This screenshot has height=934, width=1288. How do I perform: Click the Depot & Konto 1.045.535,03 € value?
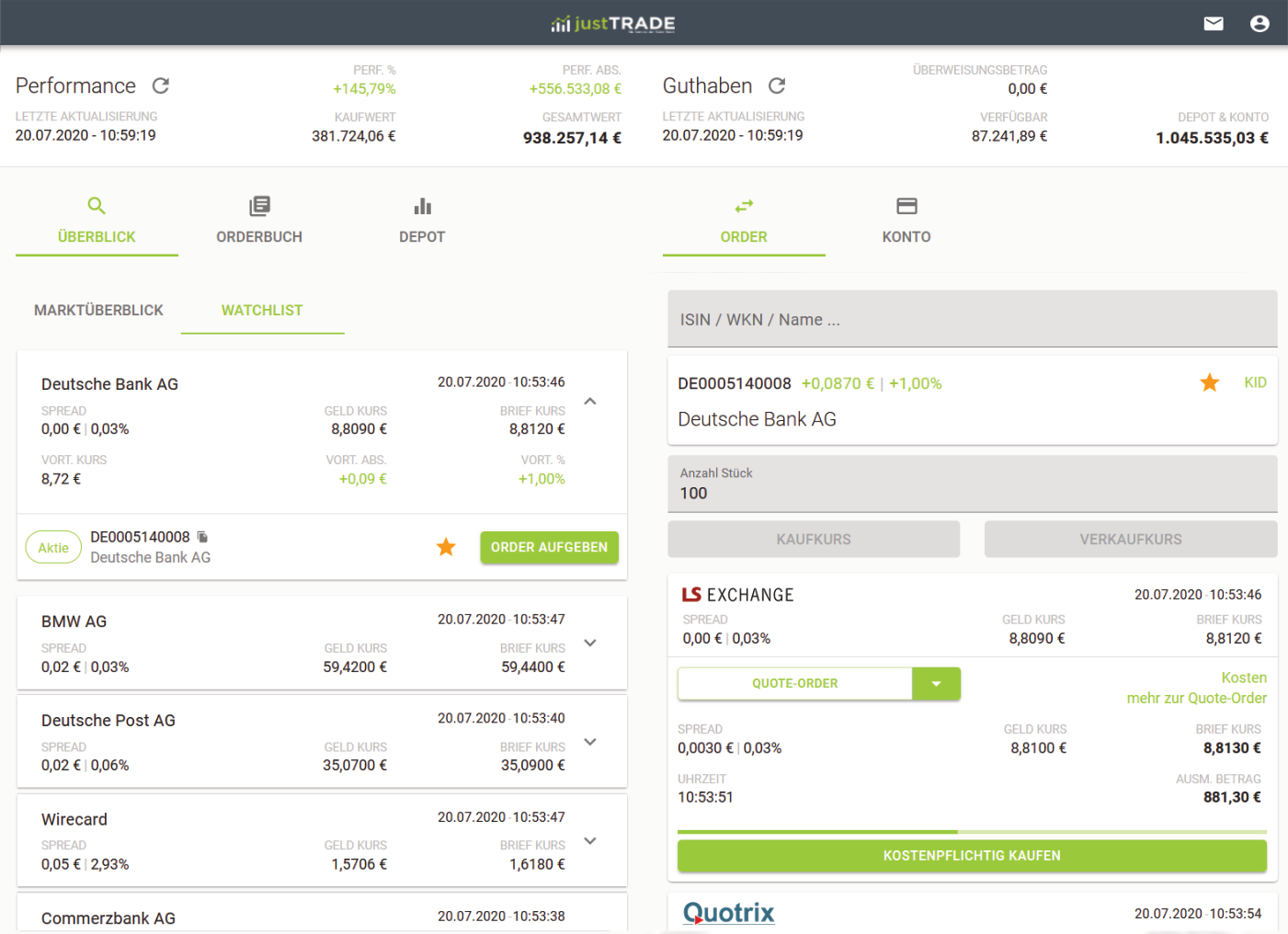pyautogui.click(x=1212, y=138)
